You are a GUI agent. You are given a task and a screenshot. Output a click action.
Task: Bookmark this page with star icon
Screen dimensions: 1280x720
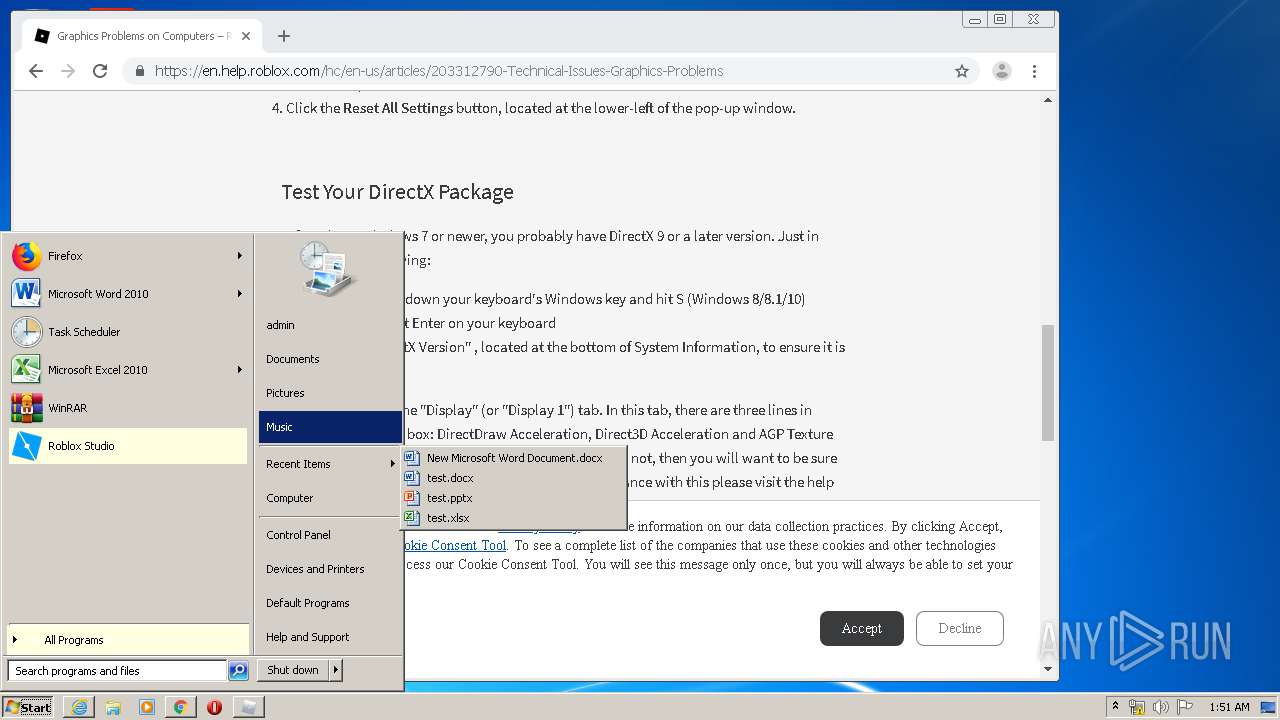pos(962,71)
